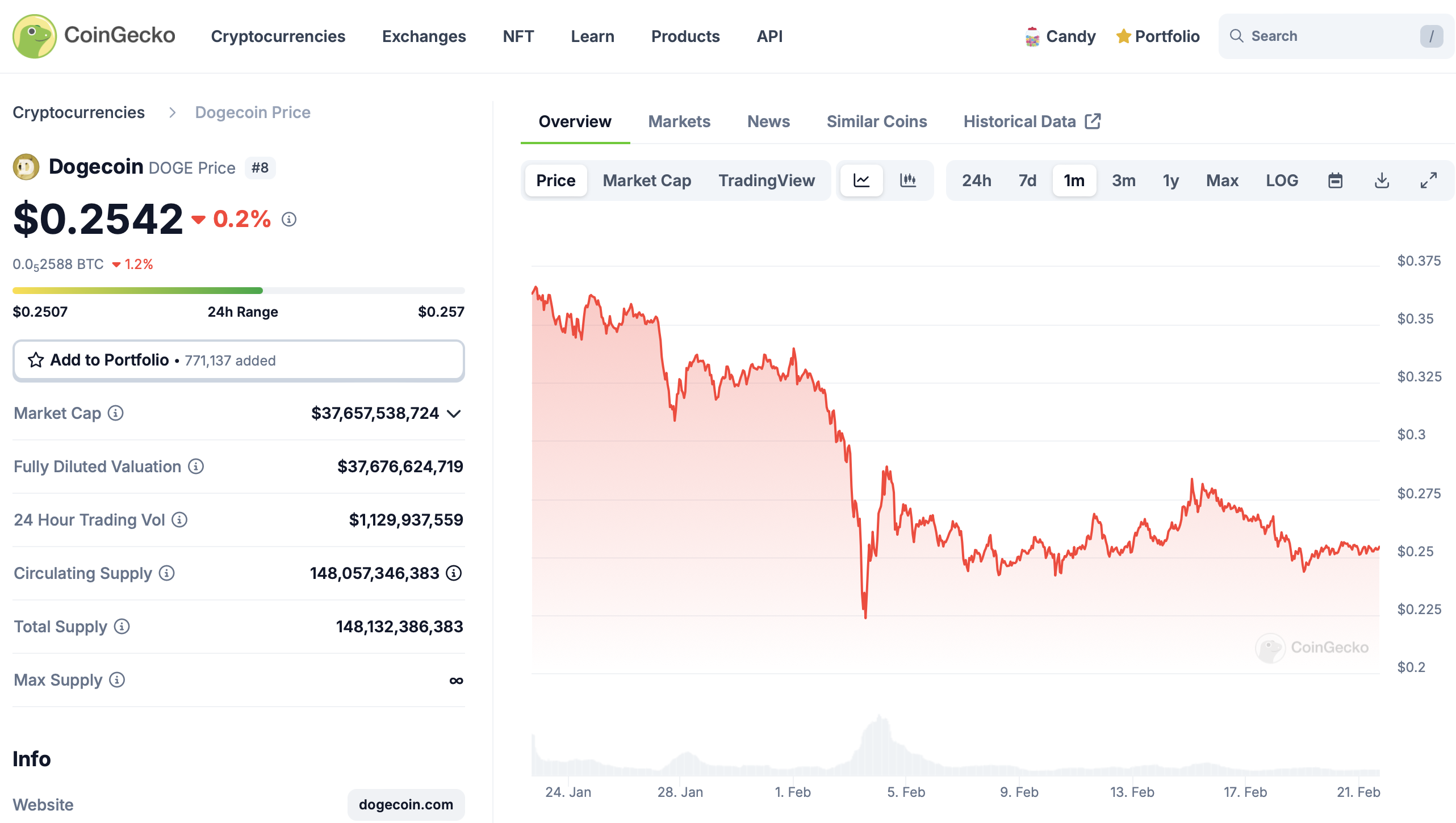1456x823 pixels.
Task: Open the Candy rewards page
Action: (1061, 36)
